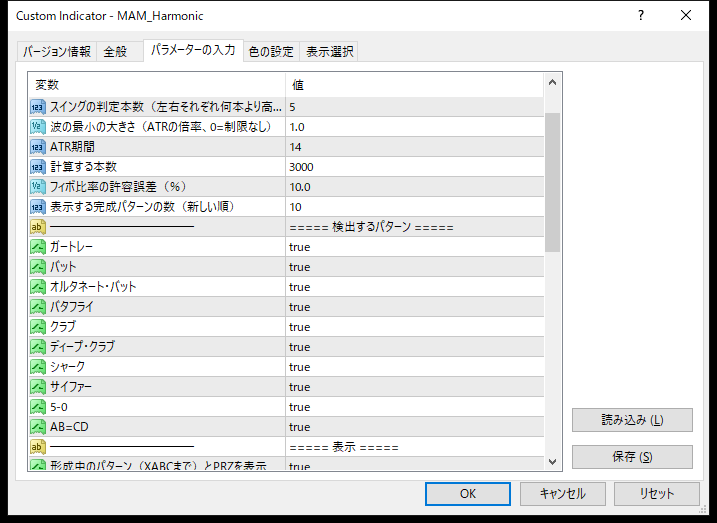
Task: Click the integer icon beside スイングの判定本数
Action: click(38, 107)
